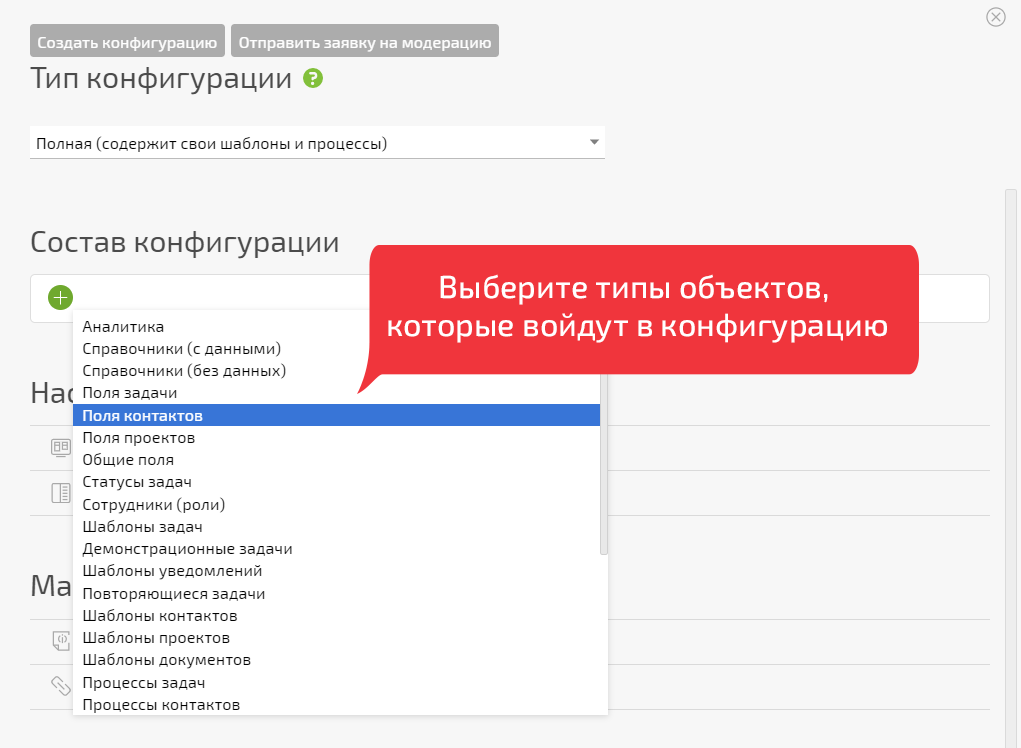Open the green question mark help icon

click(x=313, y=79)
